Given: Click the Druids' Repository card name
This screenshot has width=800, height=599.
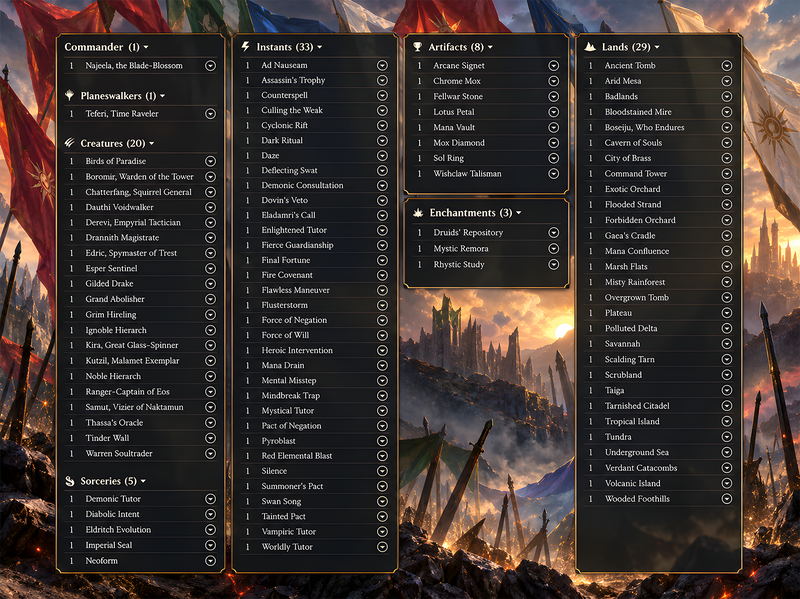Looking at the screenshot, I should click(x=468, y=233).
